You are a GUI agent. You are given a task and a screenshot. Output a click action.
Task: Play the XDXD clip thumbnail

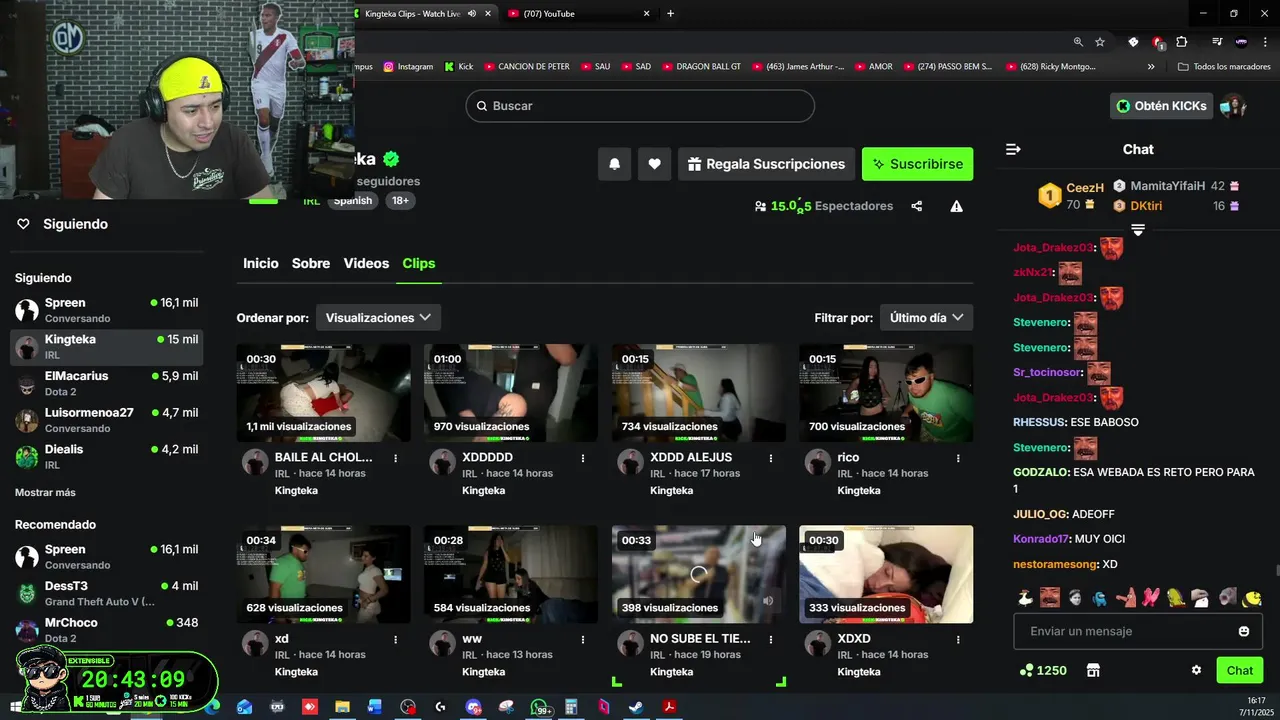pyautogui.click(x=886, y=574)
